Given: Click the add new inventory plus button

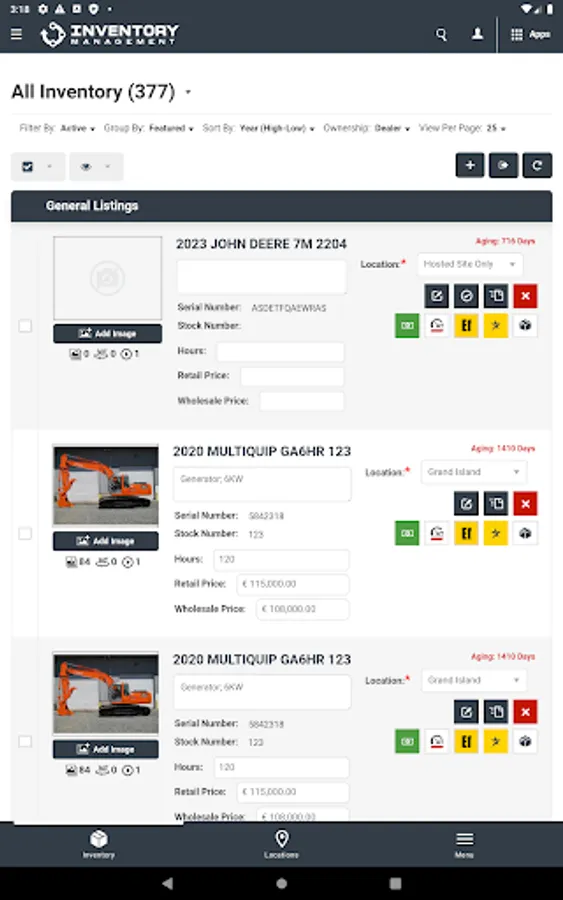Looking at the screenshot, I should click(x=469, y=165).
